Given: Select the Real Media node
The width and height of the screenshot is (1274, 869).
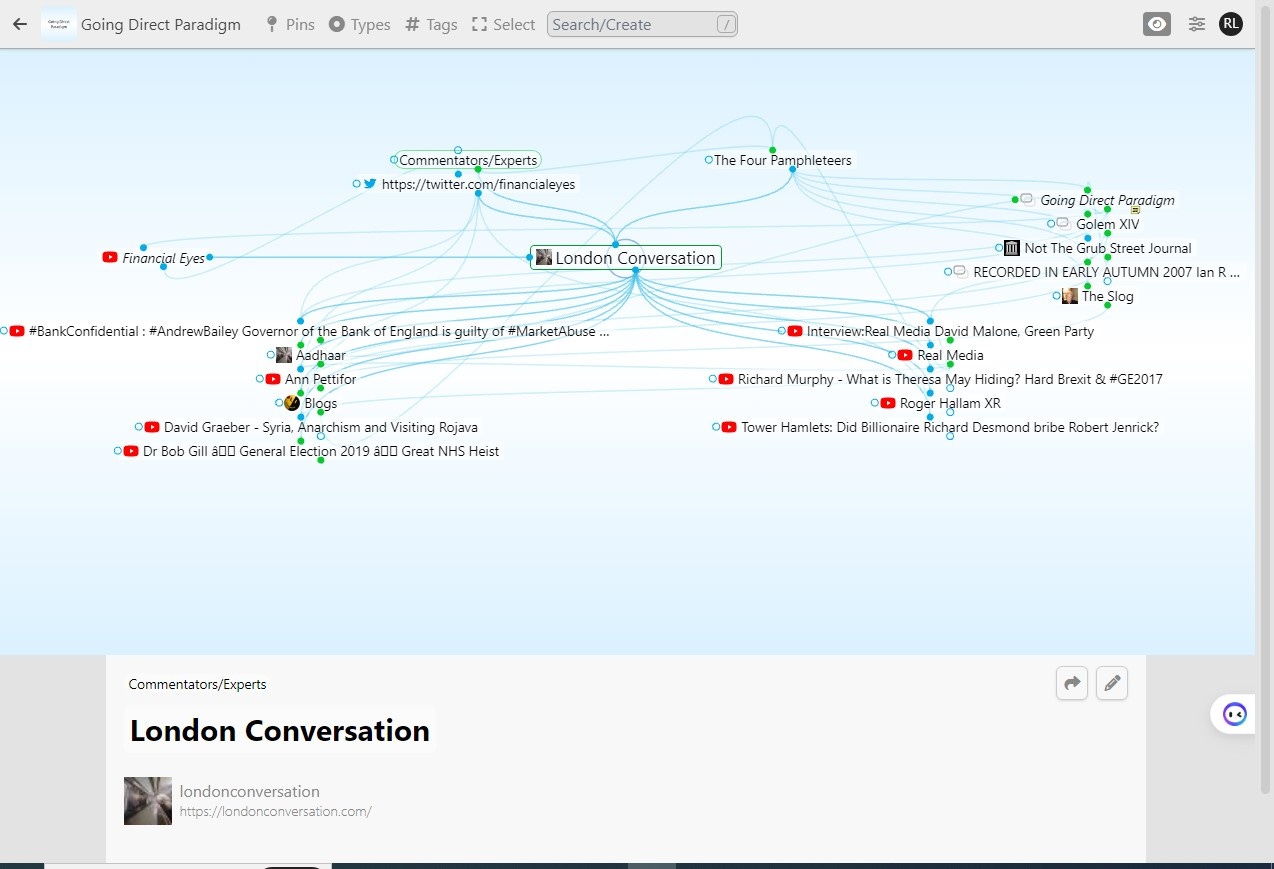Looking at the screenshot, I should [x=950, y=355].
